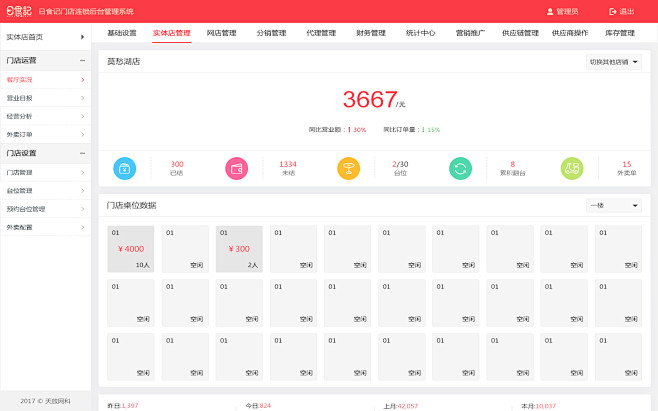Image resolution: width=658 pixels, height=411 pixels.
Task: Click the 300 已结 statistic
Action: 177,168
